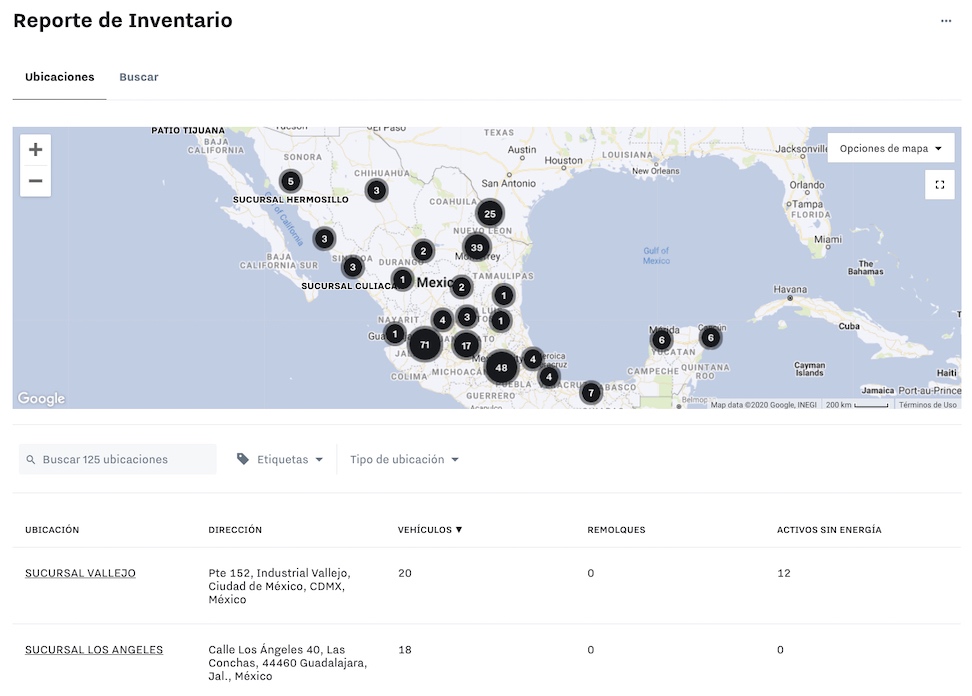
Task: Click the Activos sin energía column header
Action: [x=829, y=529]
